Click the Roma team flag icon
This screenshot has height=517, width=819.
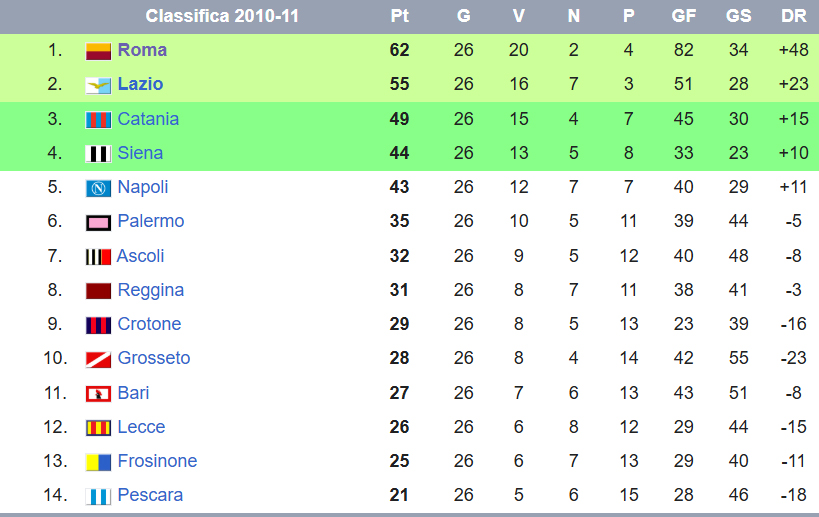98,51
